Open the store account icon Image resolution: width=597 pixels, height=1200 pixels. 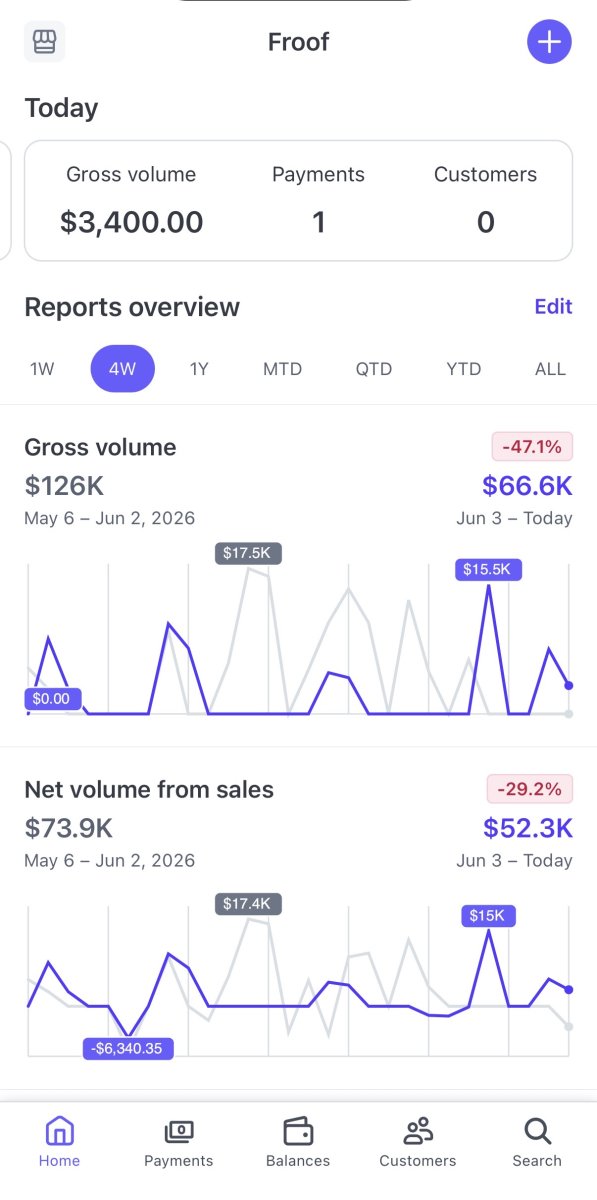coord(45,42)
